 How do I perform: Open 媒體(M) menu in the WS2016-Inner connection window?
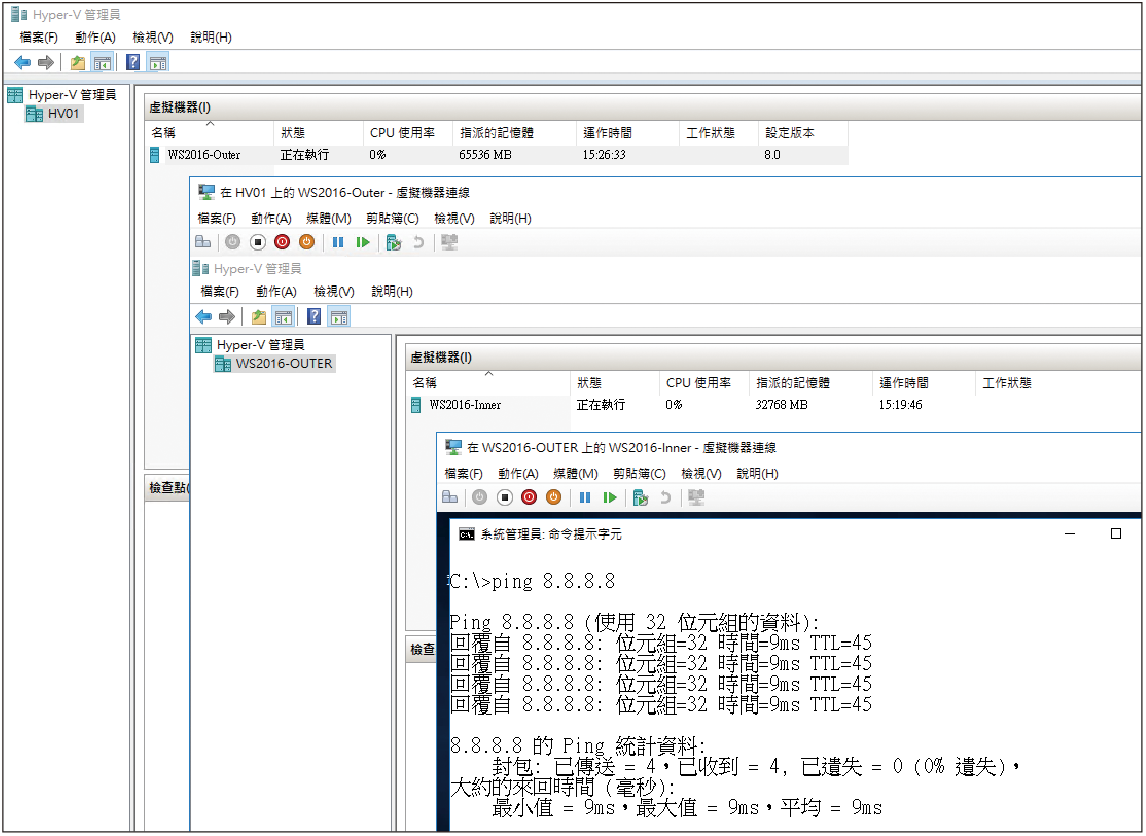click(576, 474)
